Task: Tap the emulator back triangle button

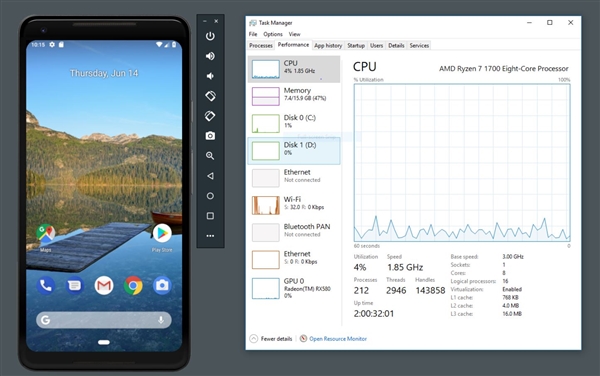Action: click(x=210, y=176)
